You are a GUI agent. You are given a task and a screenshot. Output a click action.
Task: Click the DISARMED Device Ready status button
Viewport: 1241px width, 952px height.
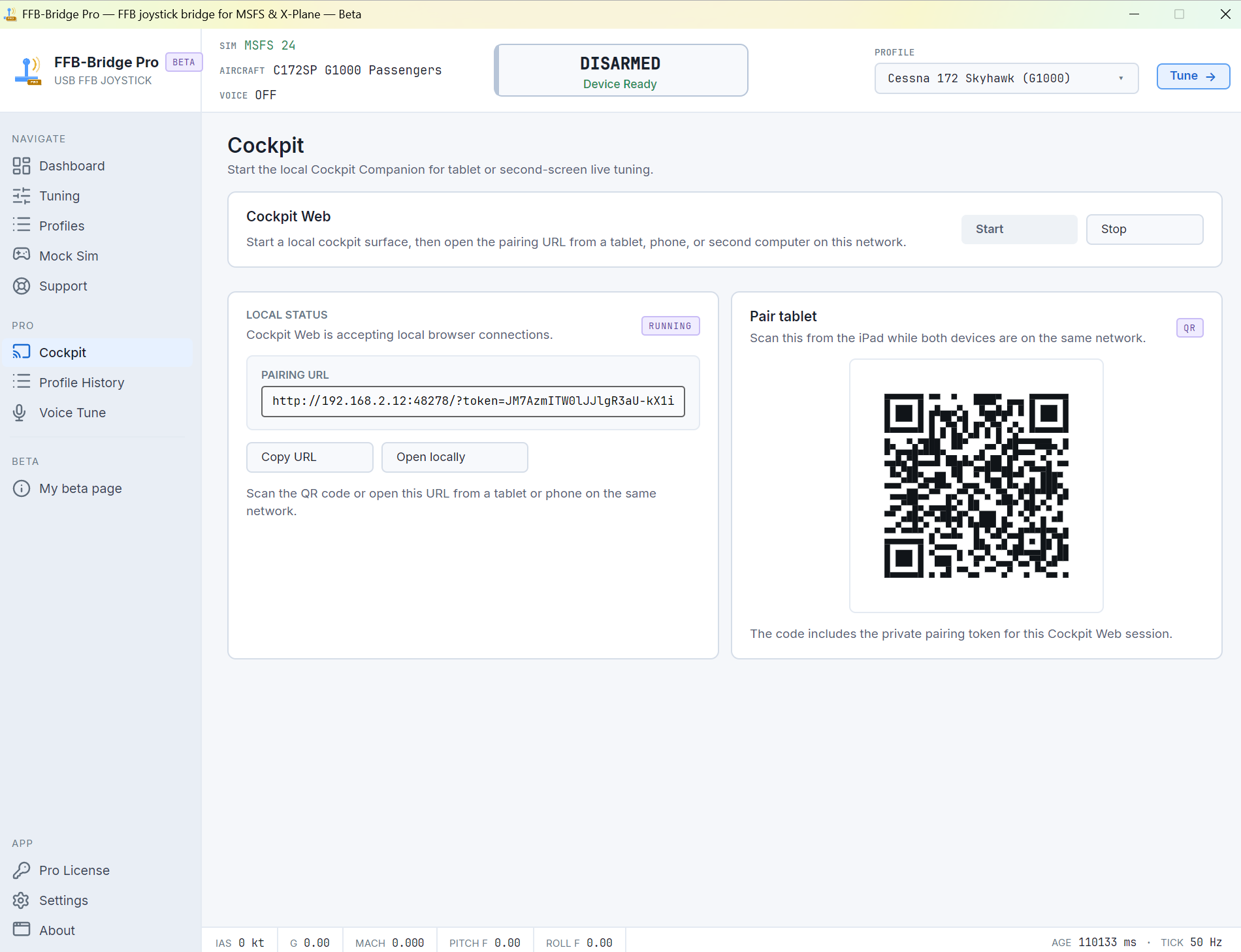pyautogui.click(x=620, y=71)
